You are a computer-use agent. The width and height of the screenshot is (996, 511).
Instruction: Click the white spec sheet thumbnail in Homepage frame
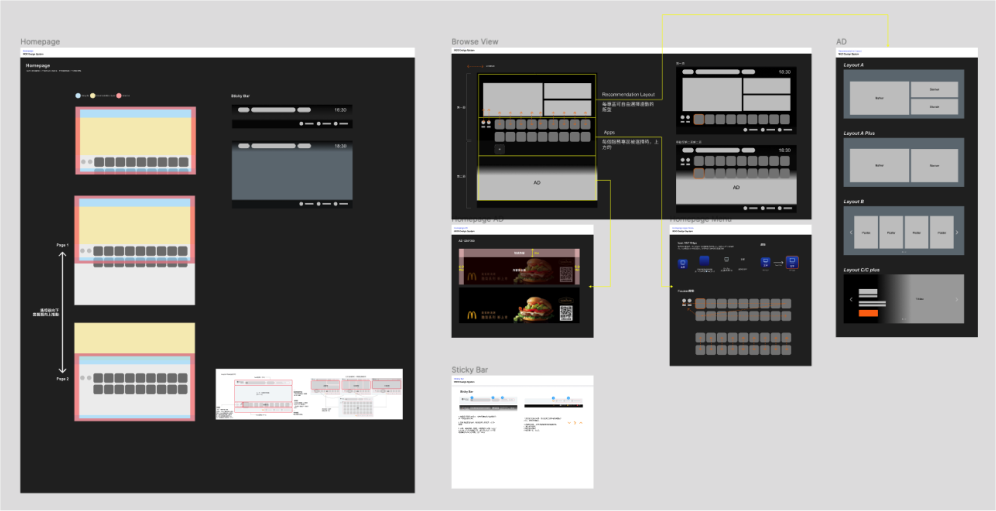pos(309,394)
